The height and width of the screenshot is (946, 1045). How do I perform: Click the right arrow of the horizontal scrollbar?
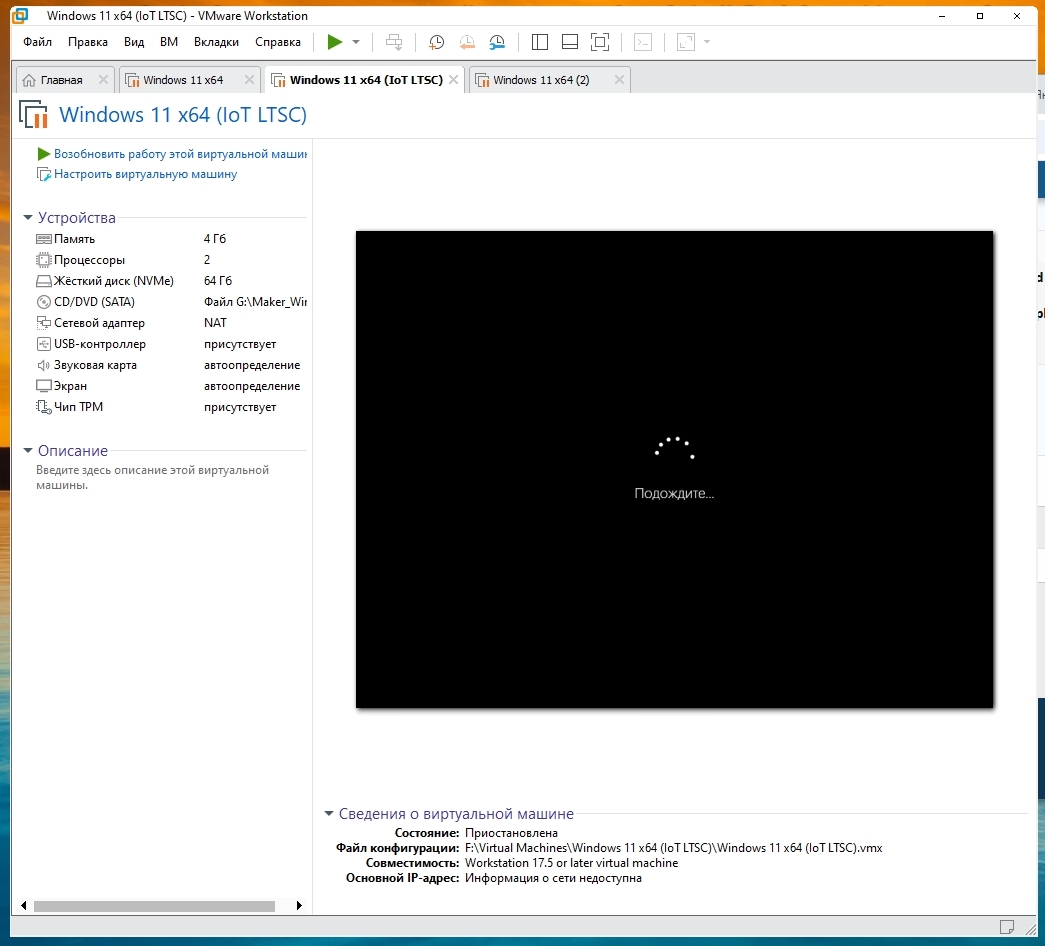point(299,905)
